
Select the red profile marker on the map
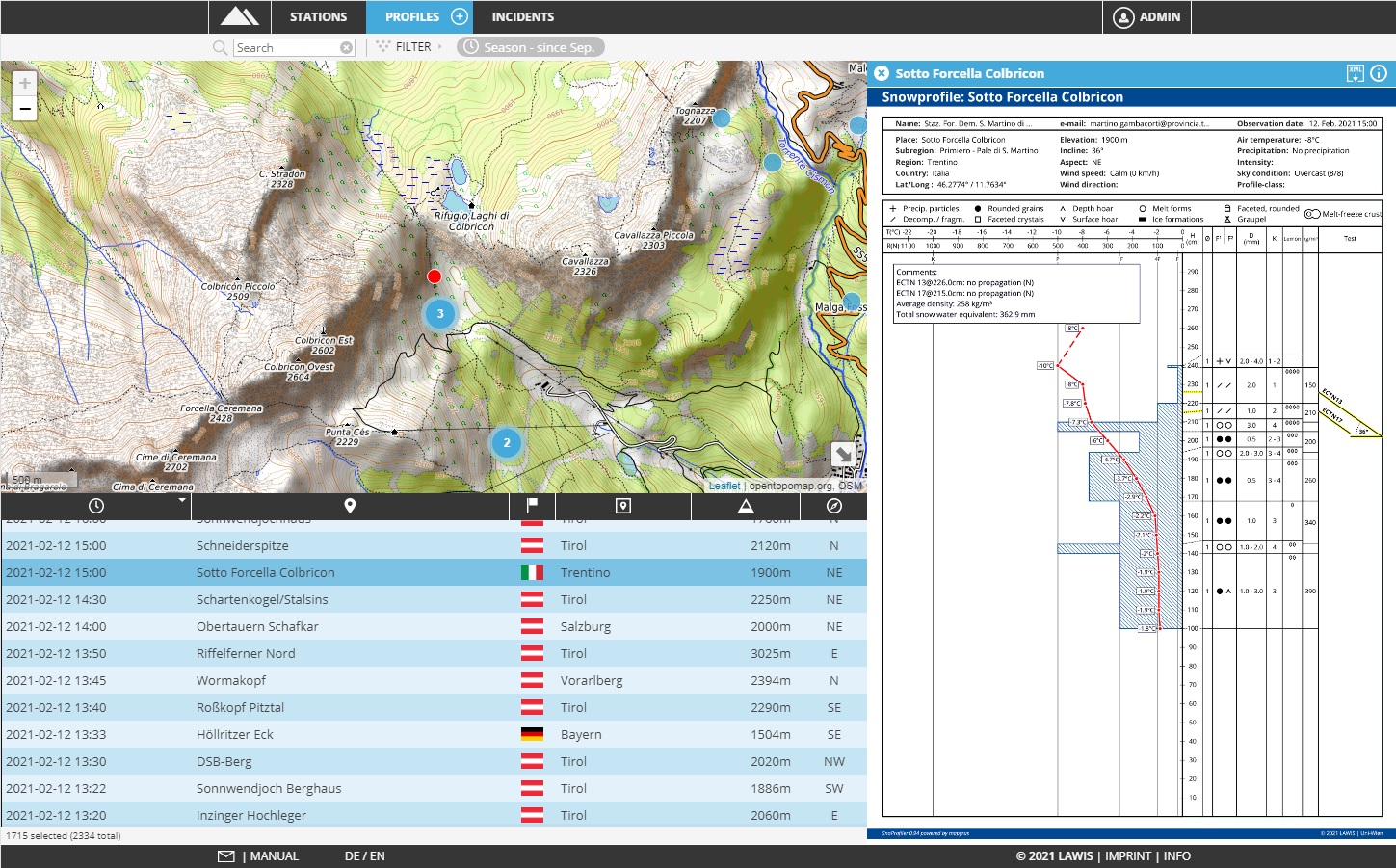434,276
